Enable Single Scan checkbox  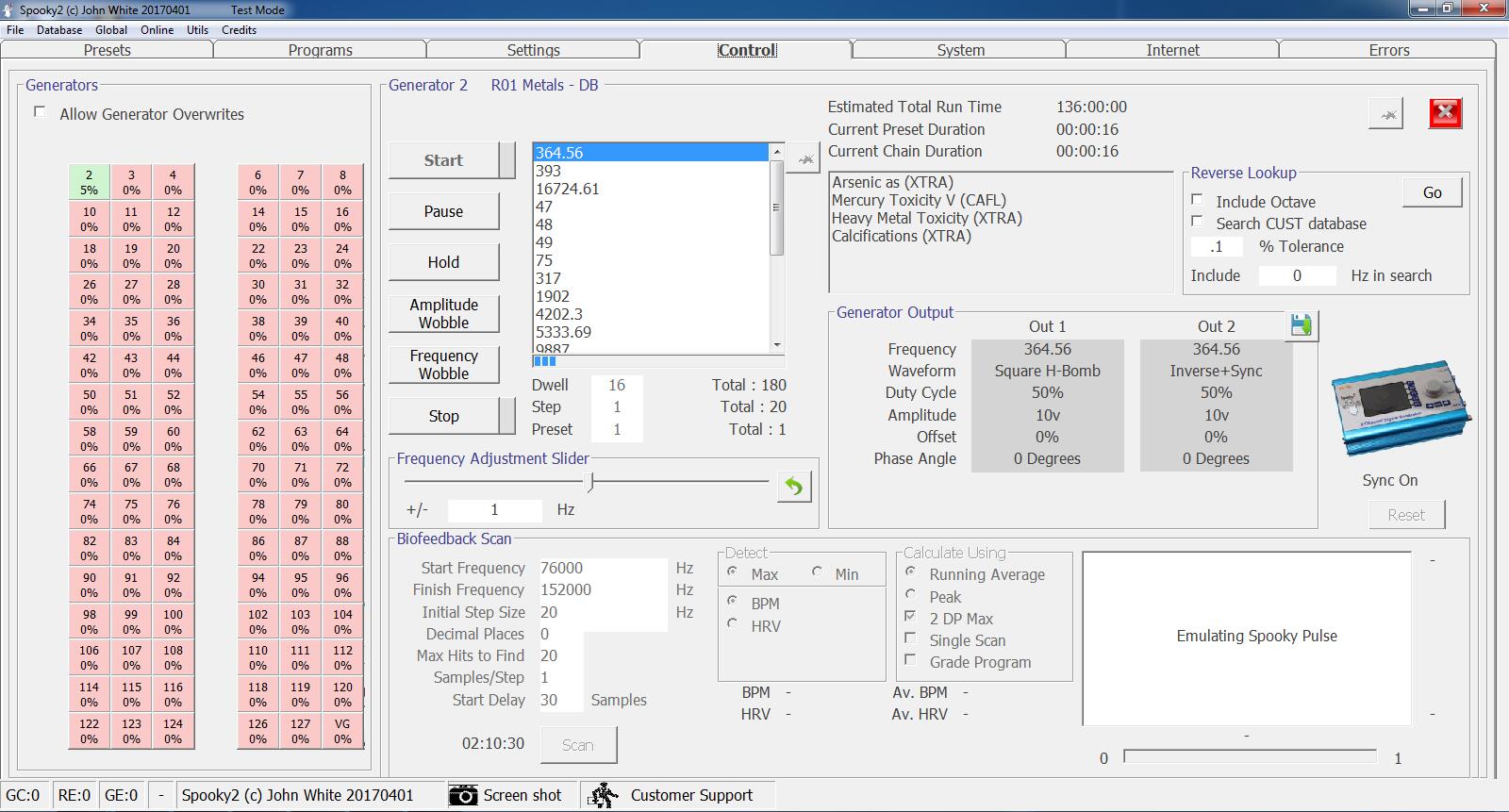point(910,638)
